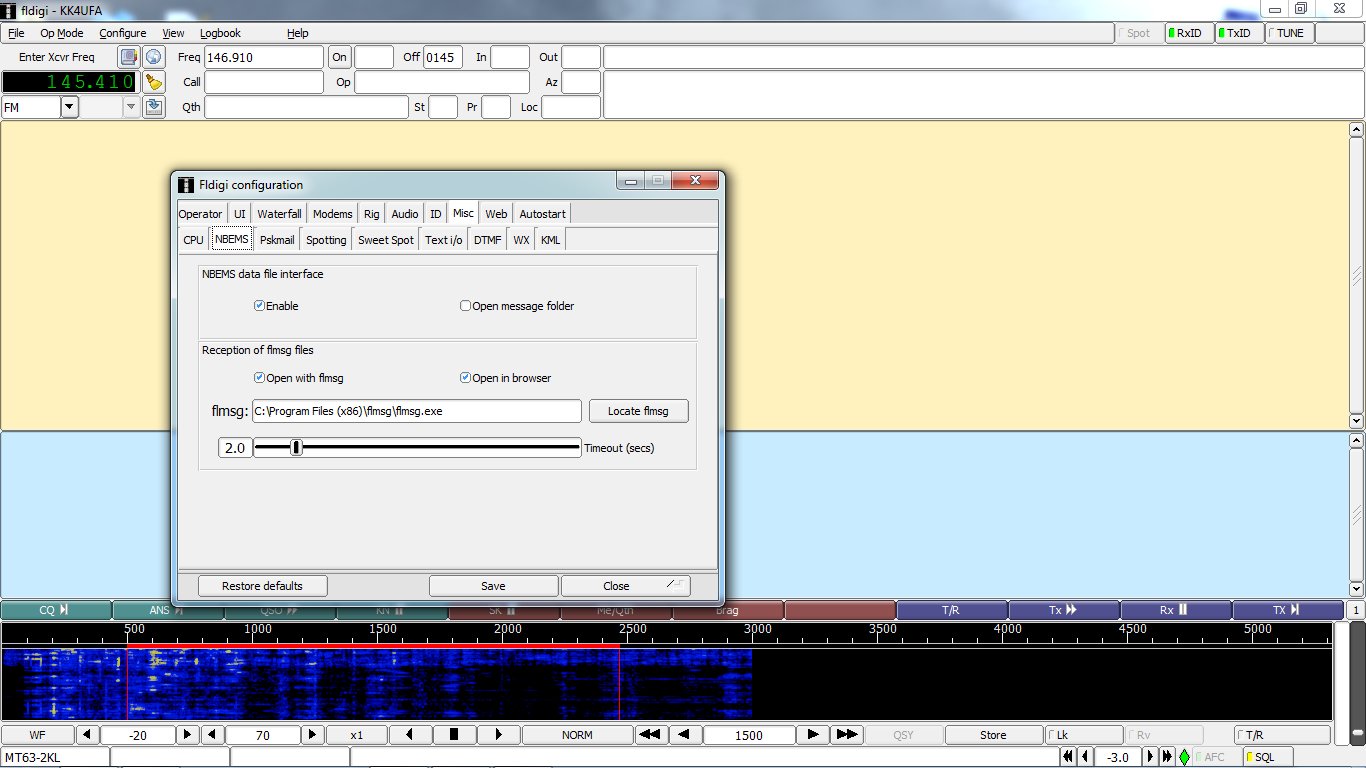Run the ANS macro
The width and height of the screenshot is (1366, 768).
tap(168, 610)
